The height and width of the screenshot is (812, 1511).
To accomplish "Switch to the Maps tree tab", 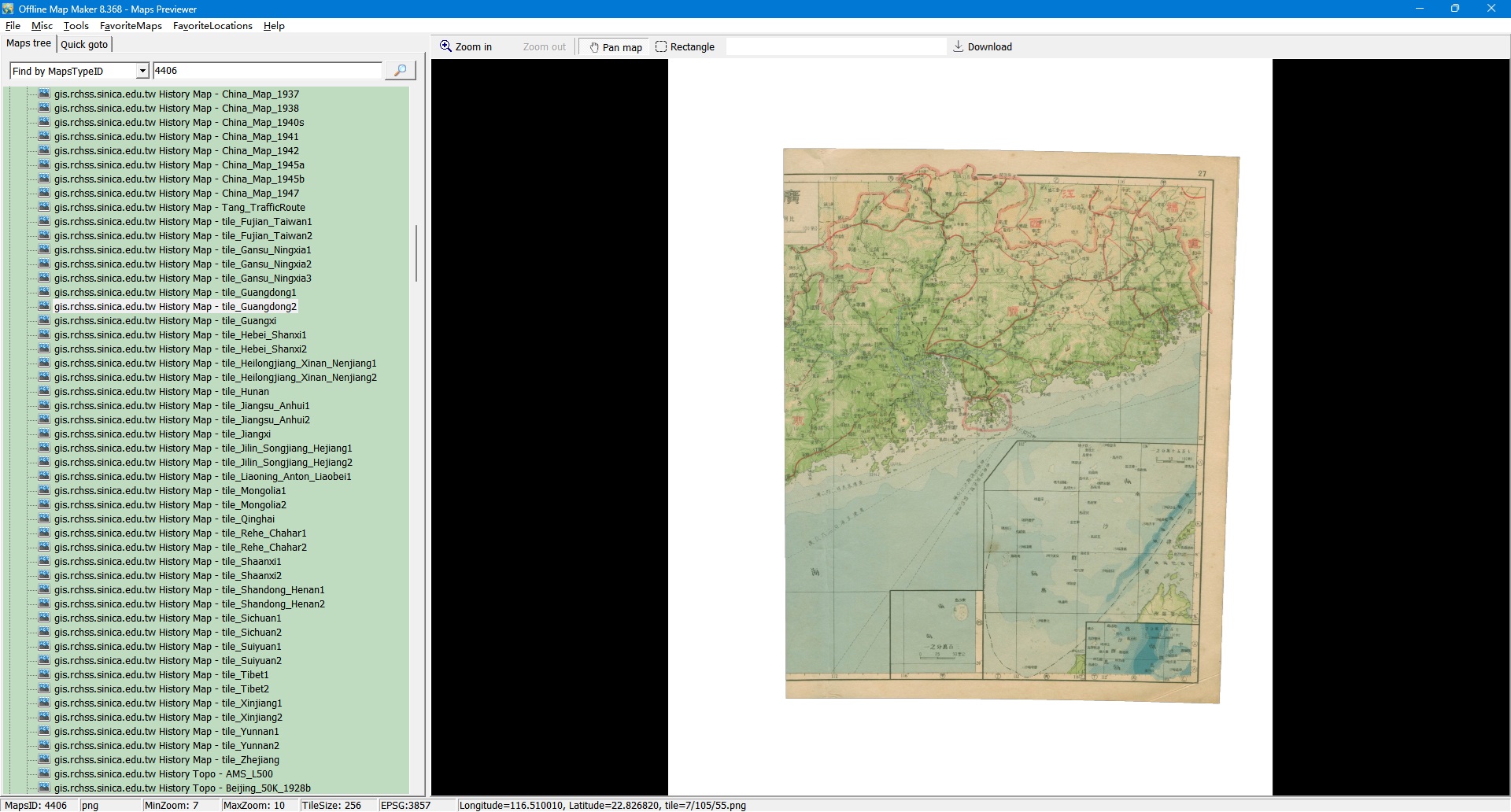I will pos(28,44).
